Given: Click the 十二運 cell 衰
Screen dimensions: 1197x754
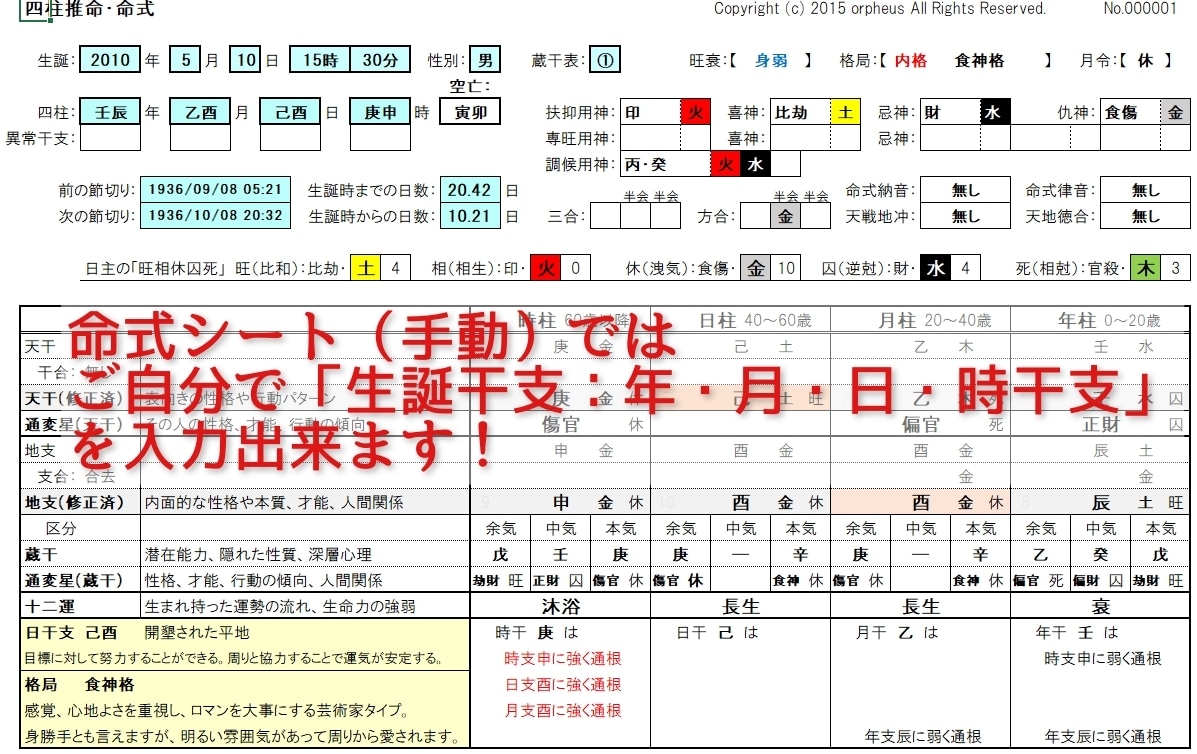Looking at the screenshot, I should 1100,606.
